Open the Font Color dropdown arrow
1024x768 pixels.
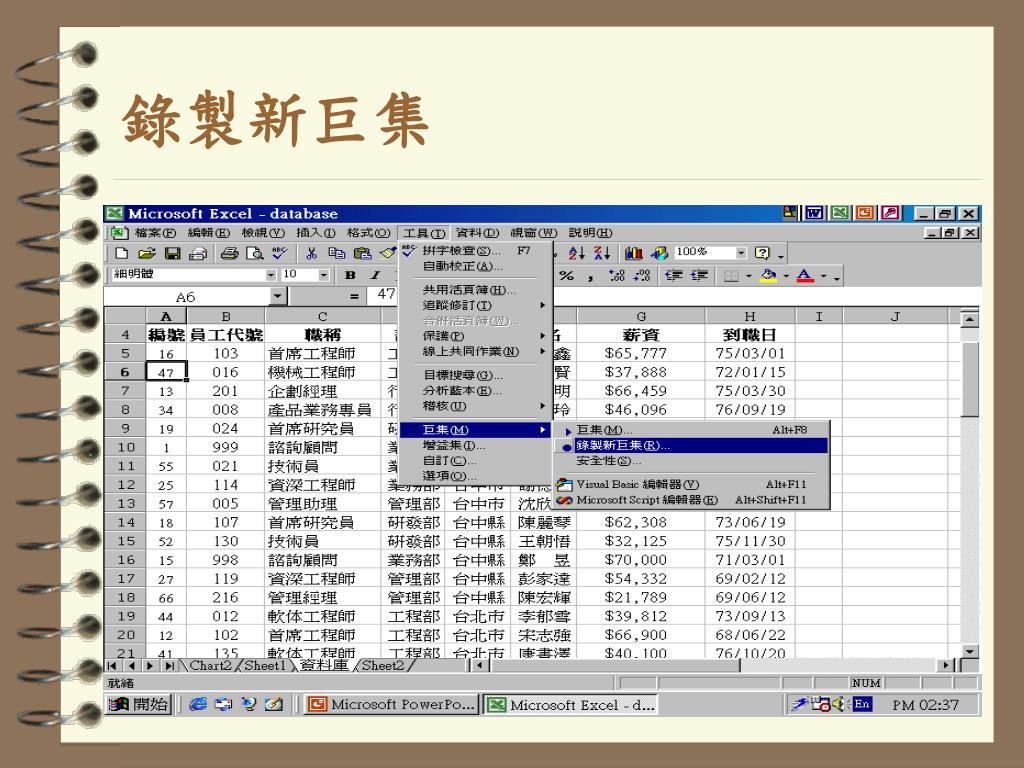coord(824,276)
